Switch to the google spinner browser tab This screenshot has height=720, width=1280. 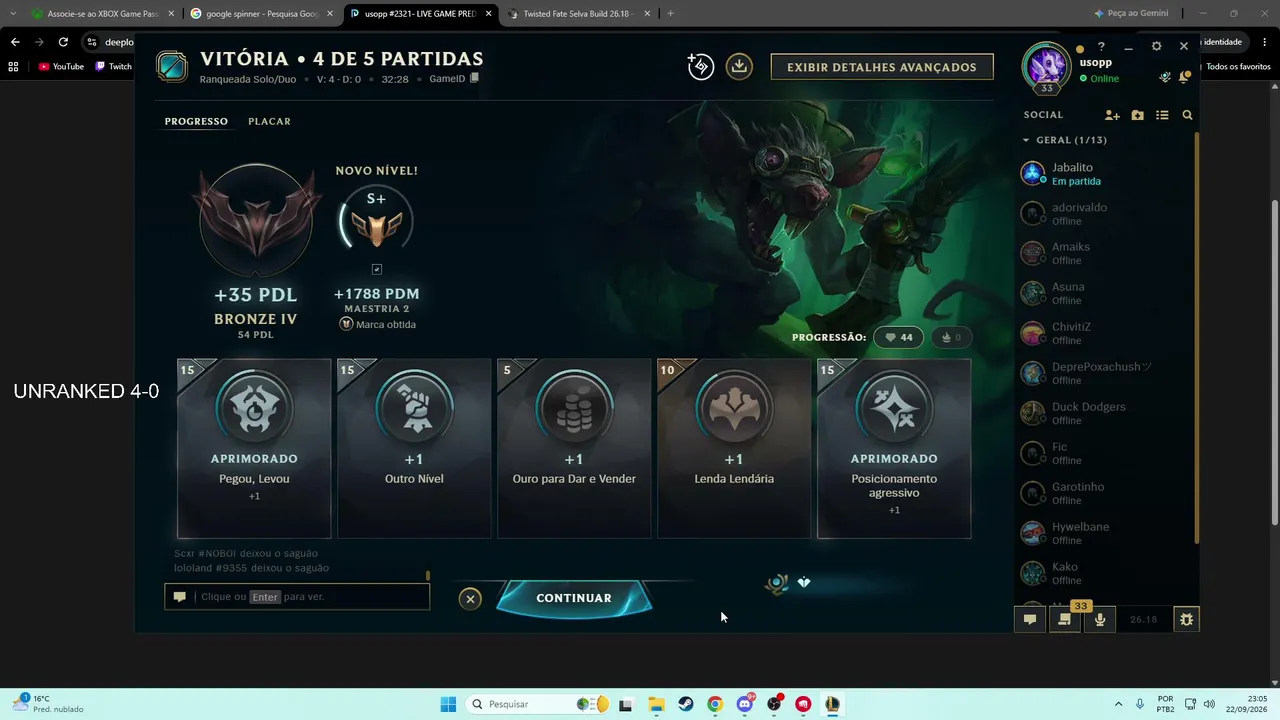coord(261,14)
